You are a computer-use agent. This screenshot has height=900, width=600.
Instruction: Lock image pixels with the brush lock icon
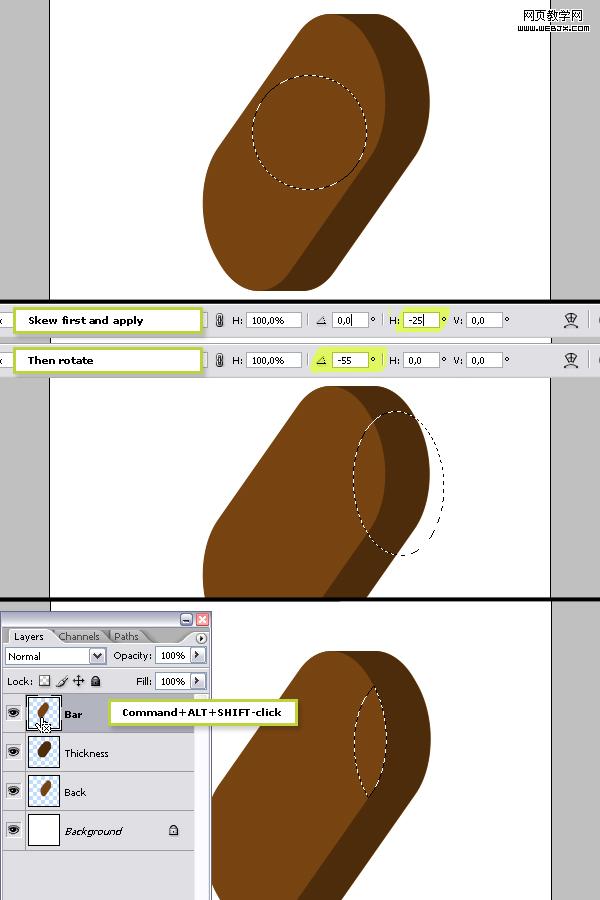[62, 681]
